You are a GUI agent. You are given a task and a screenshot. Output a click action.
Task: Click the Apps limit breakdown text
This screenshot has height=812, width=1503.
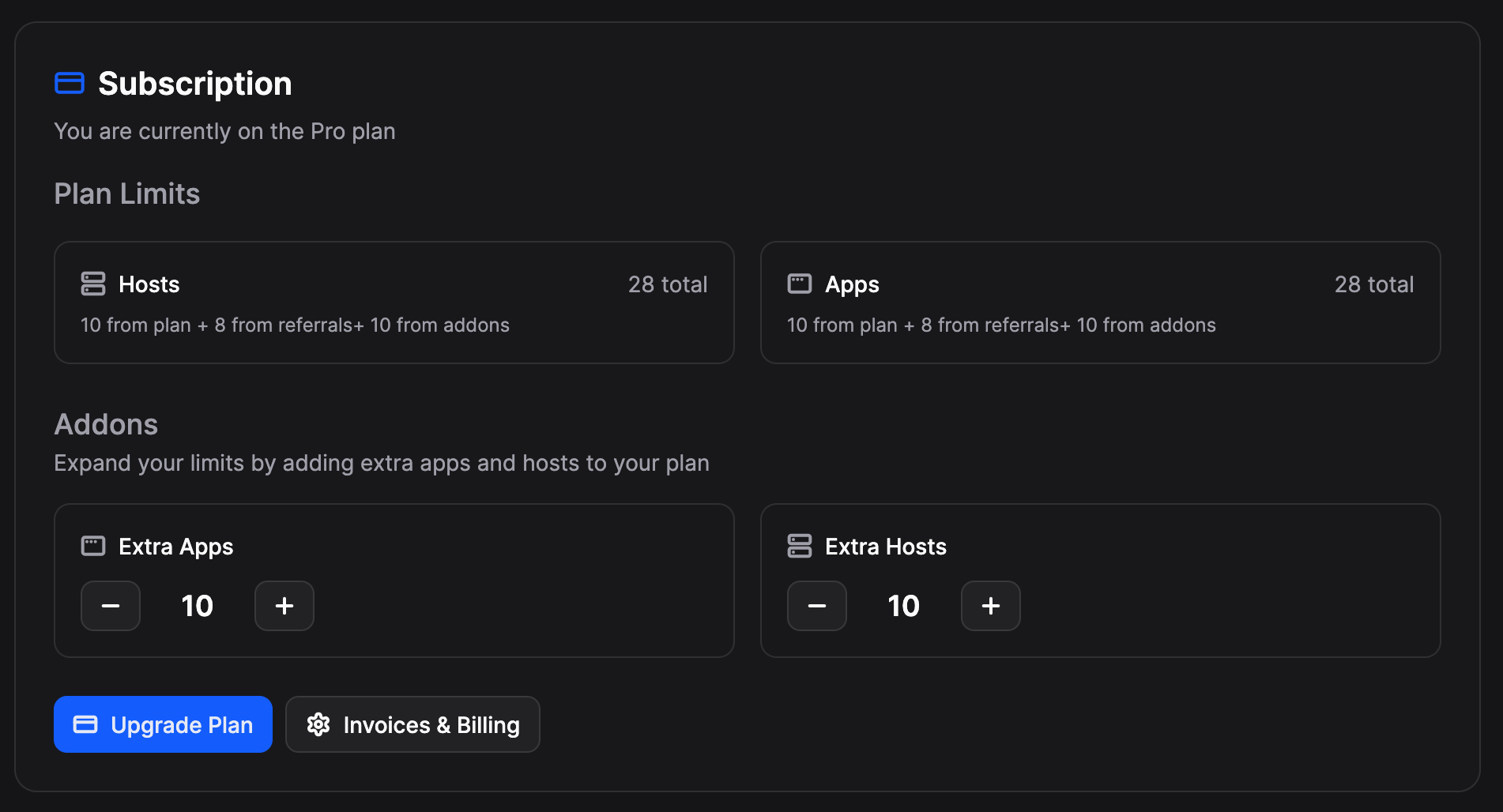click(x=1001, y=325)
